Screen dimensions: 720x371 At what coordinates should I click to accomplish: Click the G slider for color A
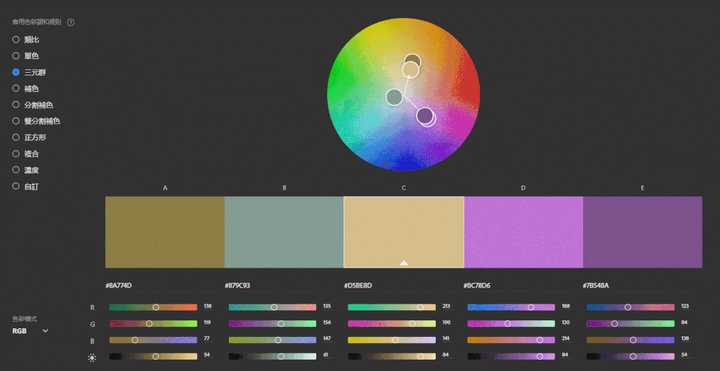coord(153,324)
